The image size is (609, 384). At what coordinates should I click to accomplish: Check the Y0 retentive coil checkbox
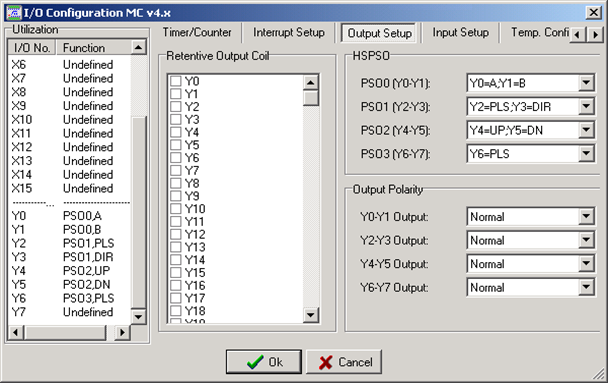point(176,81)
